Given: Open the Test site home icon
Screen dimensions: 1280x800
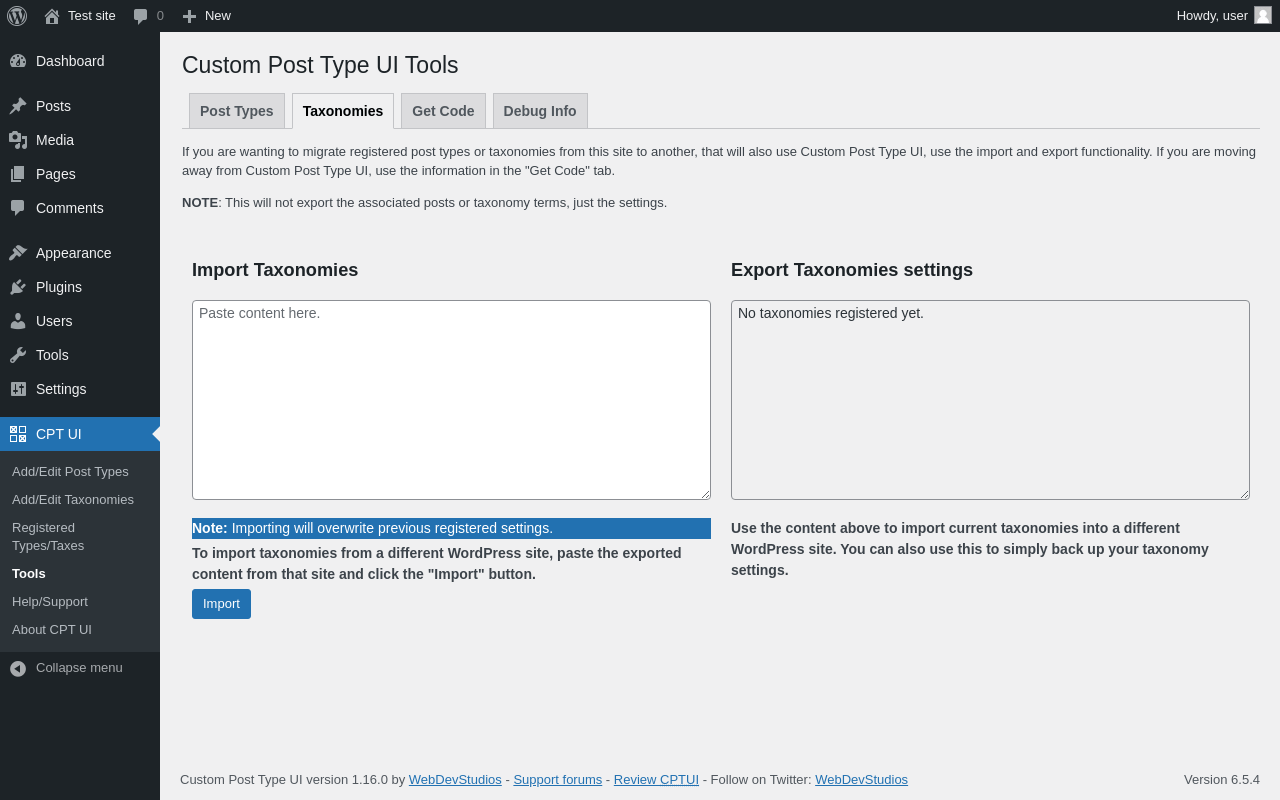Looking at the screenshot, I should click(x=52, y=16).
